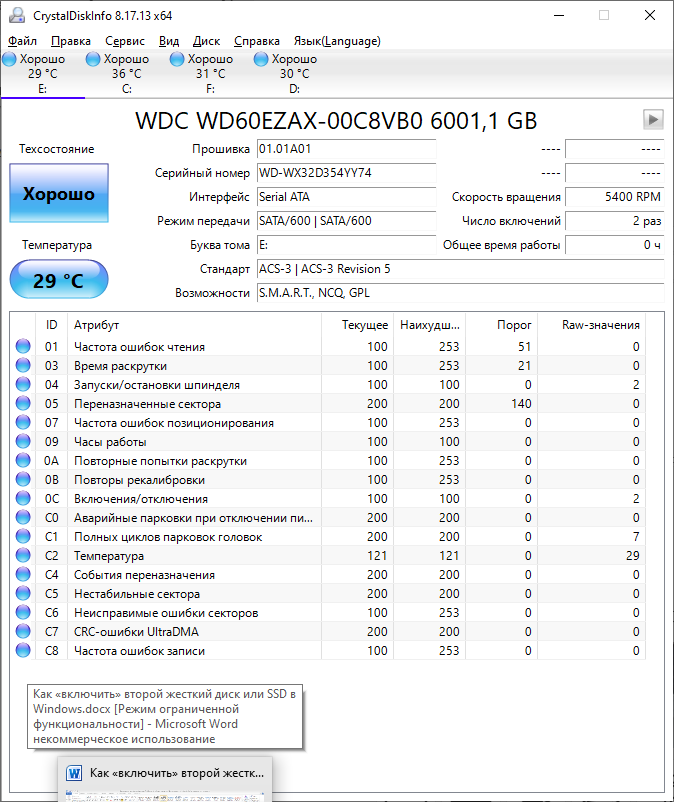This screenshot has height=802, width=674.
Task: Open the Файл menu
Action: (23, 41)
